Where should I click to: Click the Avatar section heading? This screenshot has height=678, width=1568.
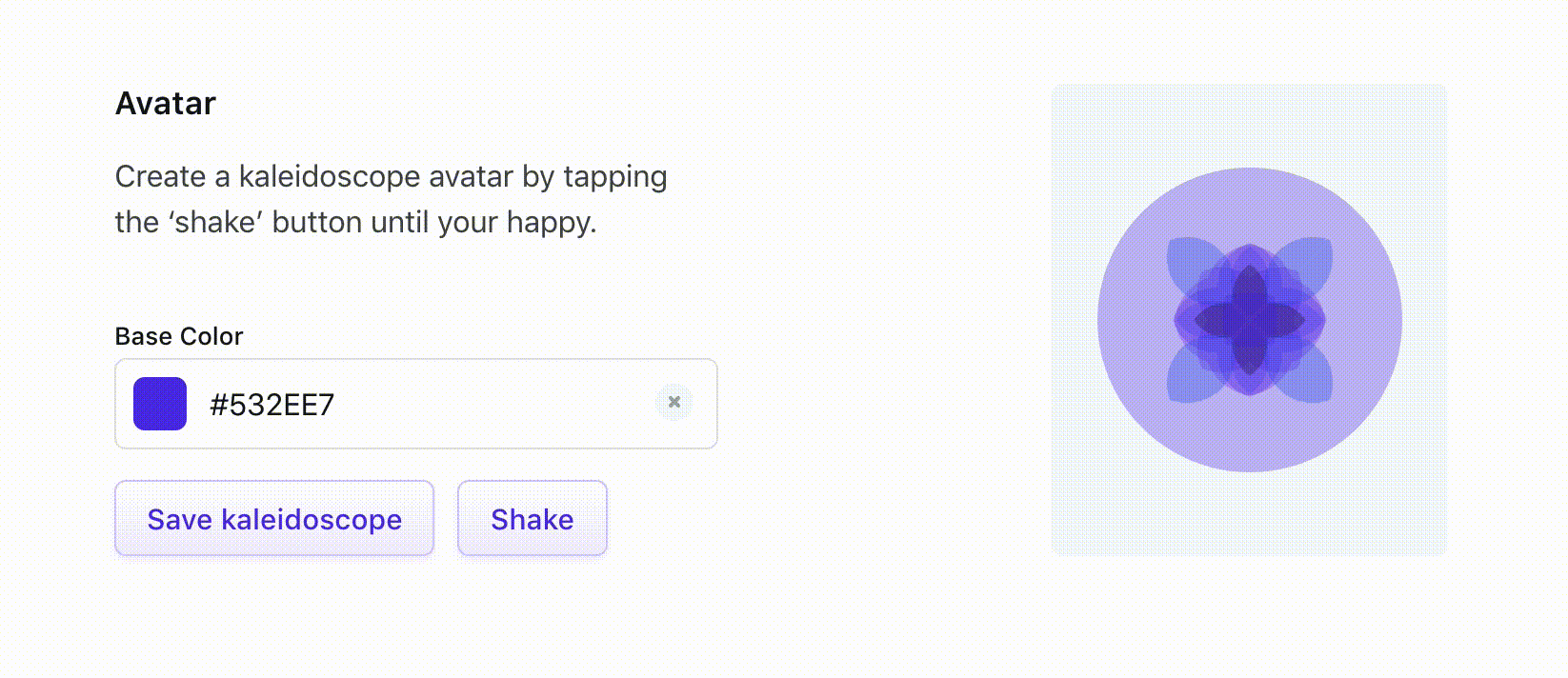point(166,103)
